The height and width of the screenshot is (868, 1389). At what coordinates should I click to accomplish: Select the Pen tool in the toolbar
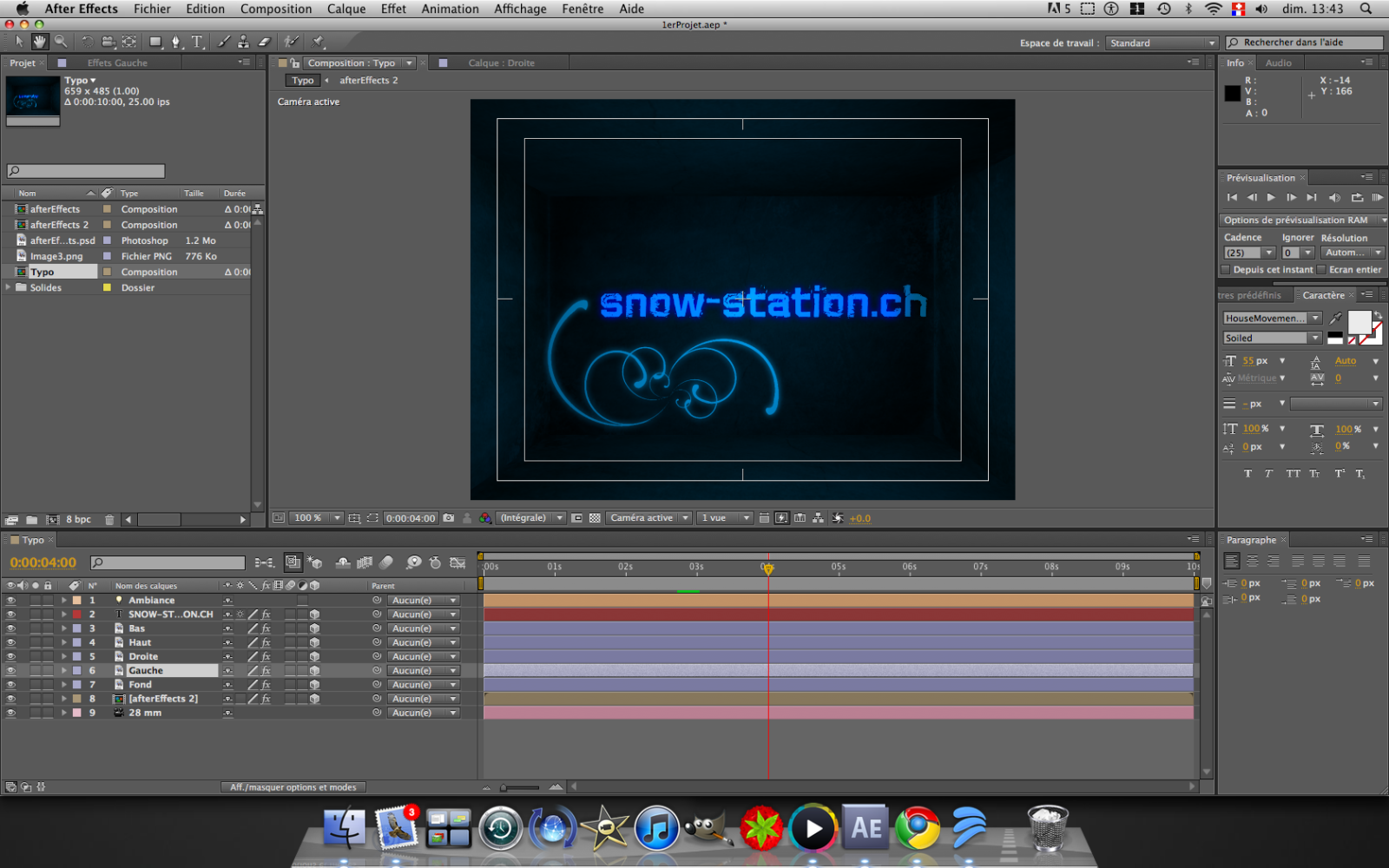point(176,42)
